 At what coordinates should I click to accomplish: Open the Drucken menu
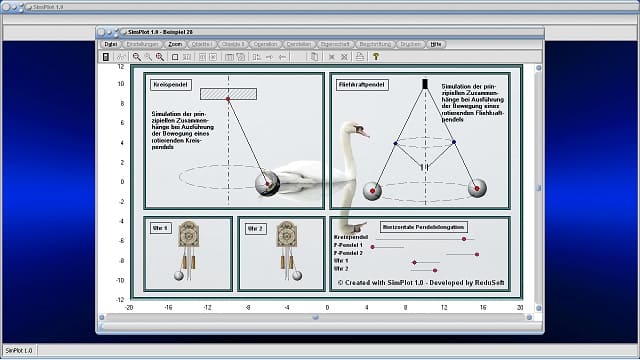tap(410, 44)
